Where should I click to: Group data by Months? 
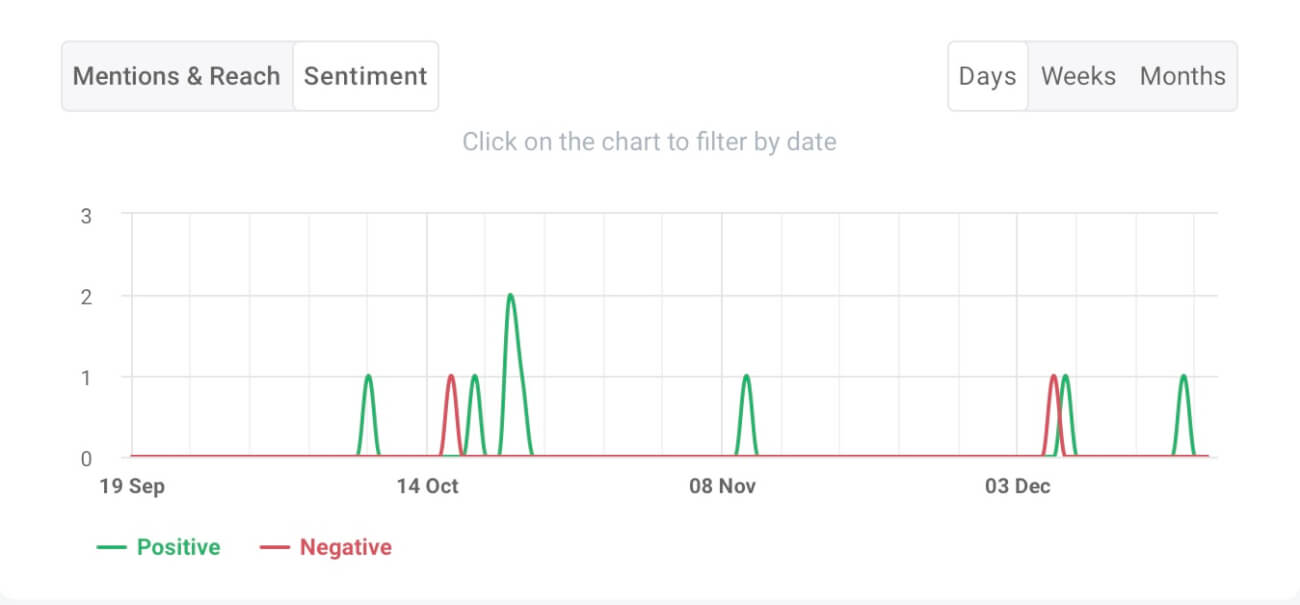[1183, 75]
